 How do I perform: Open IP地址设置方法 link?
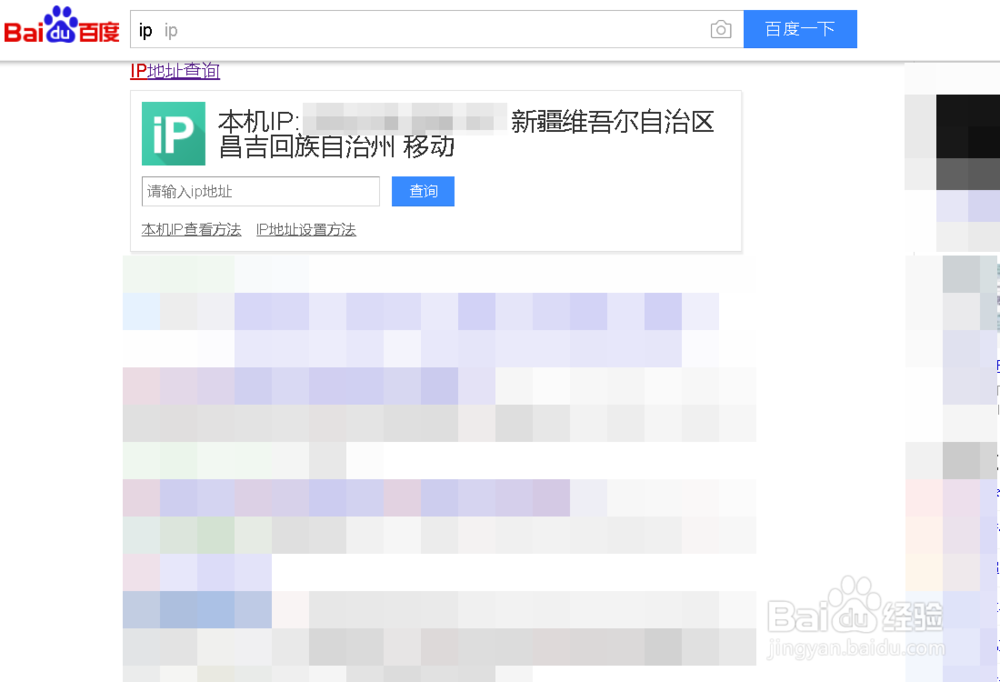click(x=306, y=230)
